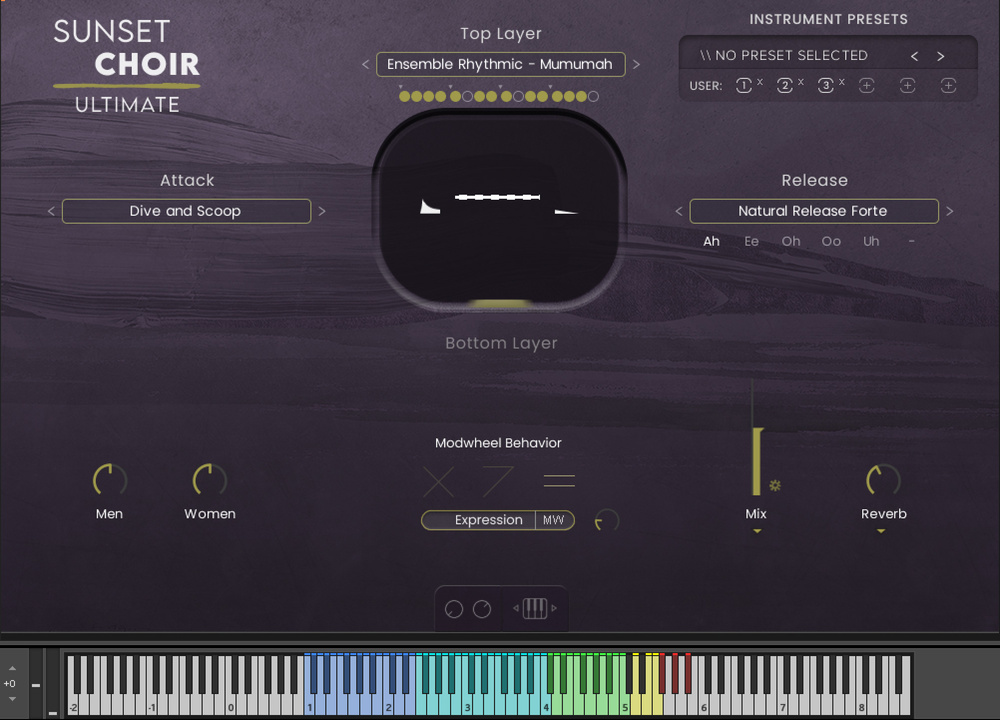Viewport: 1000px width, 720px height.
Task: Click the small knob right of Expression
Action: pos(607,520)
